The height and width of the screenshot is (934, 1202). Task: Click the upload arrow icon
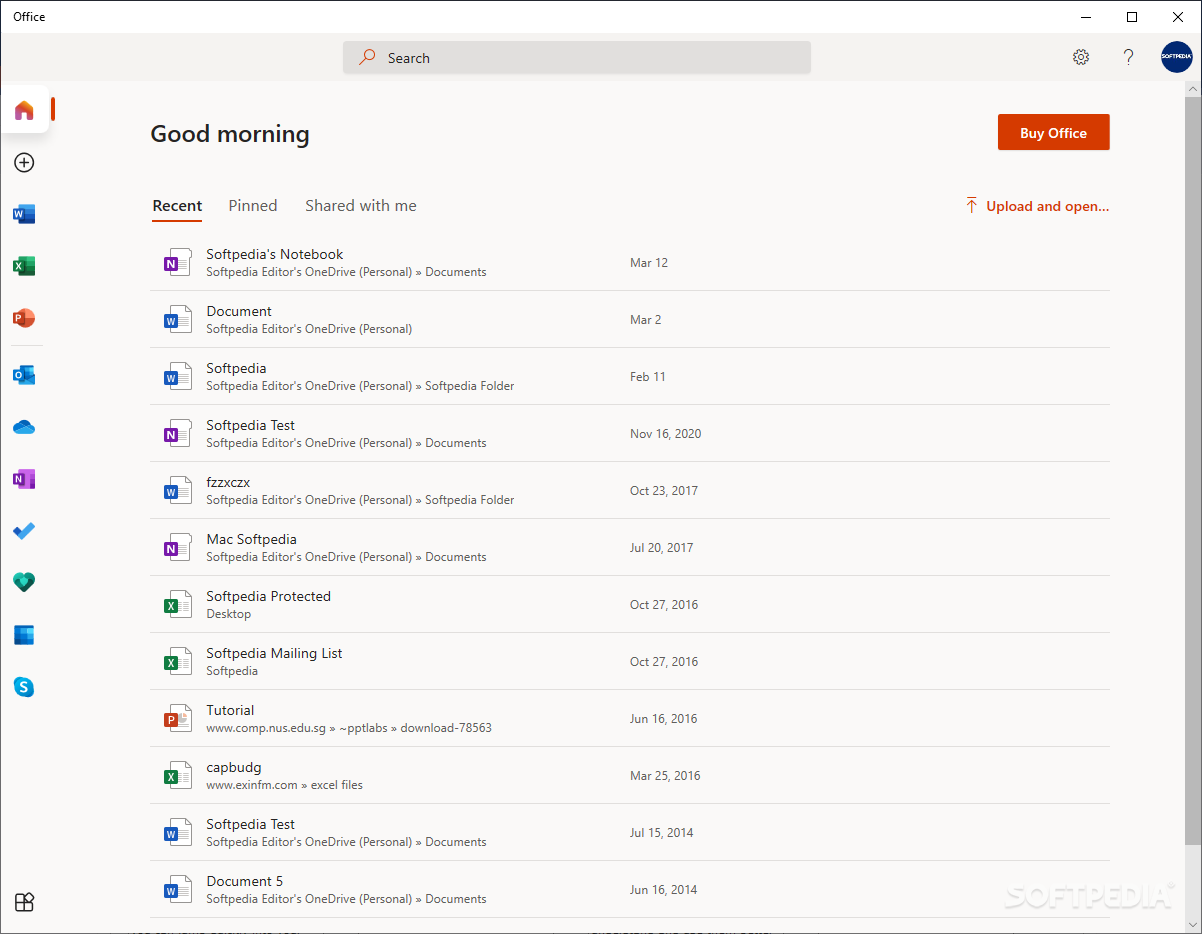point(971,206)
